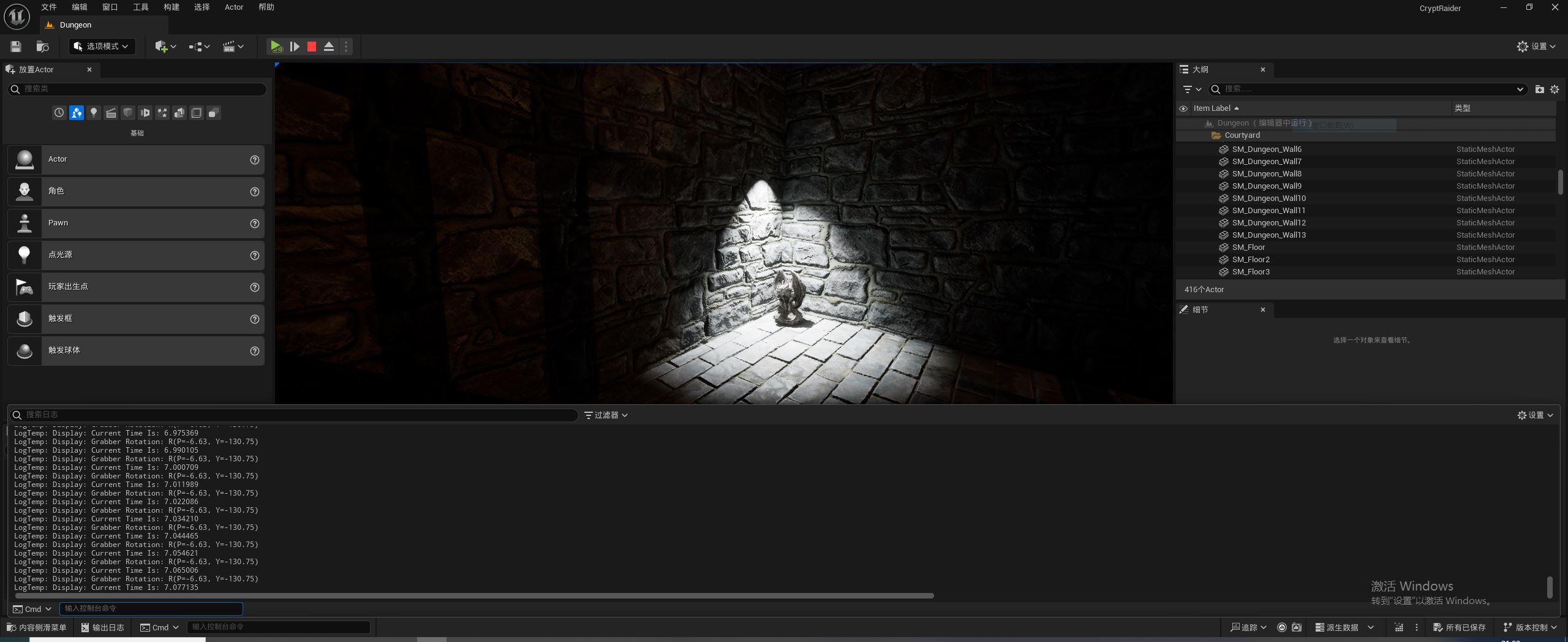
Task: Select the Media play category icon
Action: click(x=145, y=113)
